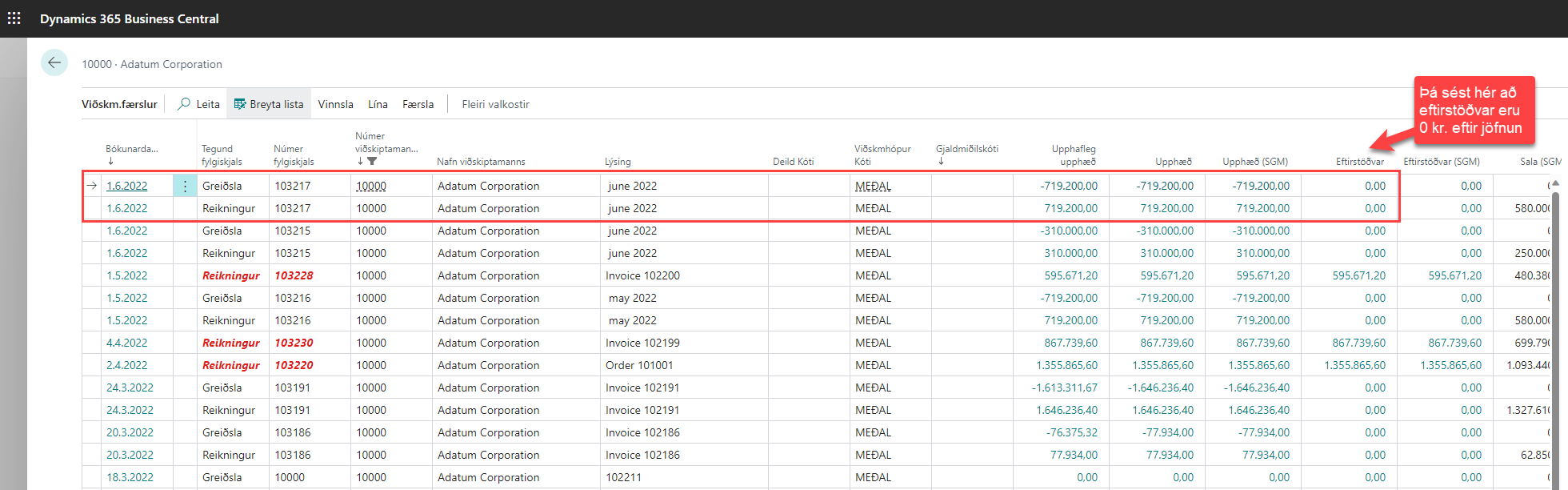
Task: Open the 1.6.2022 date link in first row
Action: pyautogui.click(x=127, y=186)
